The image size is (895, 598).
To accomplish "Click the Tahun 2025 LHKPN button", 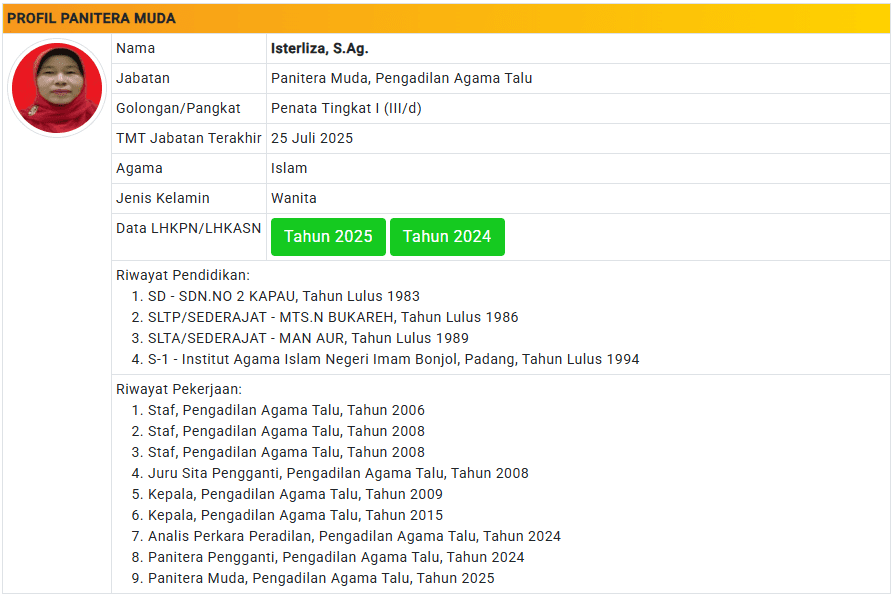I will [x=328, y=237].
